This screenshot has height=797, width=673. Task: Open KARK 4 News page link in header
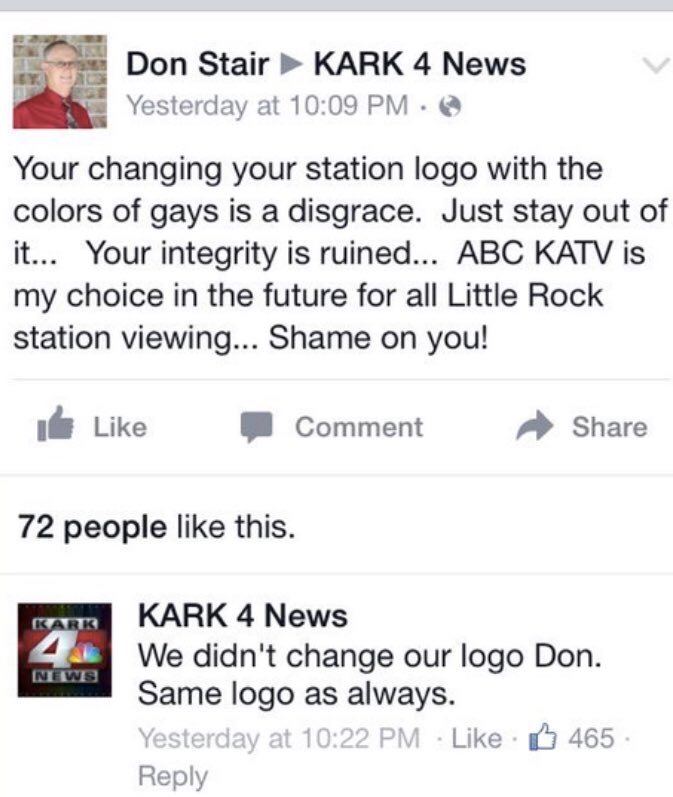click(x=420, y=64)
